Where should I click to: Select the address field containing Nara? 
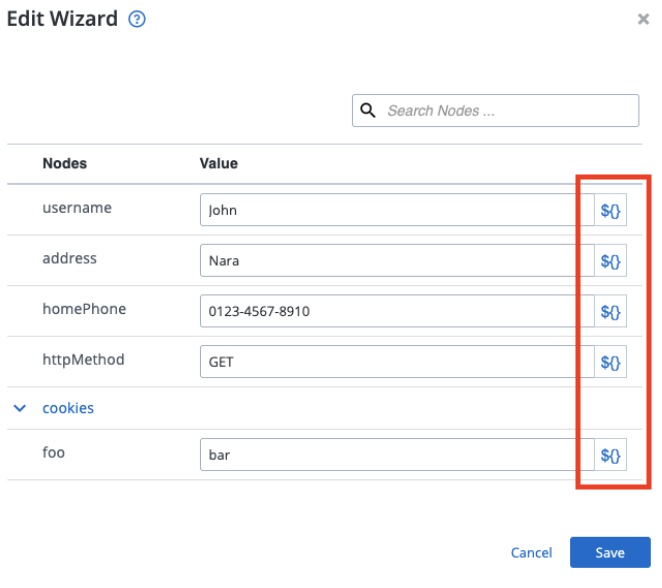click(397, 260)
